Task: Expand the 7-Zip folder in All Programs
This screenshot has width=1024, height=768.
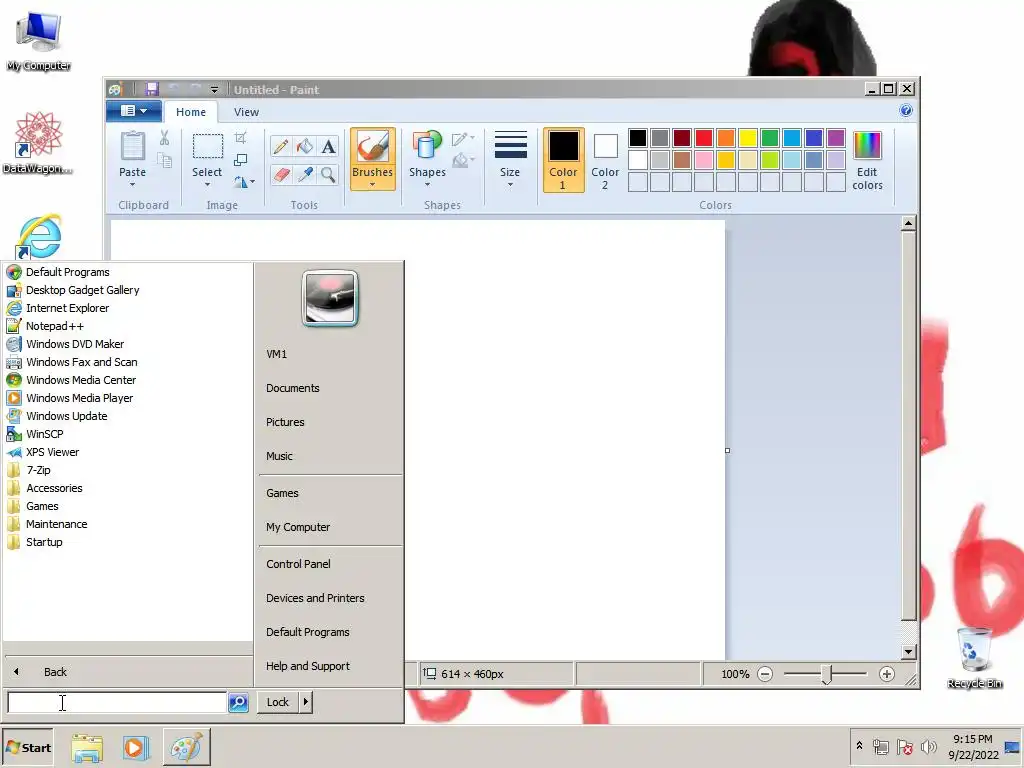Action: (x=38, y=470)
